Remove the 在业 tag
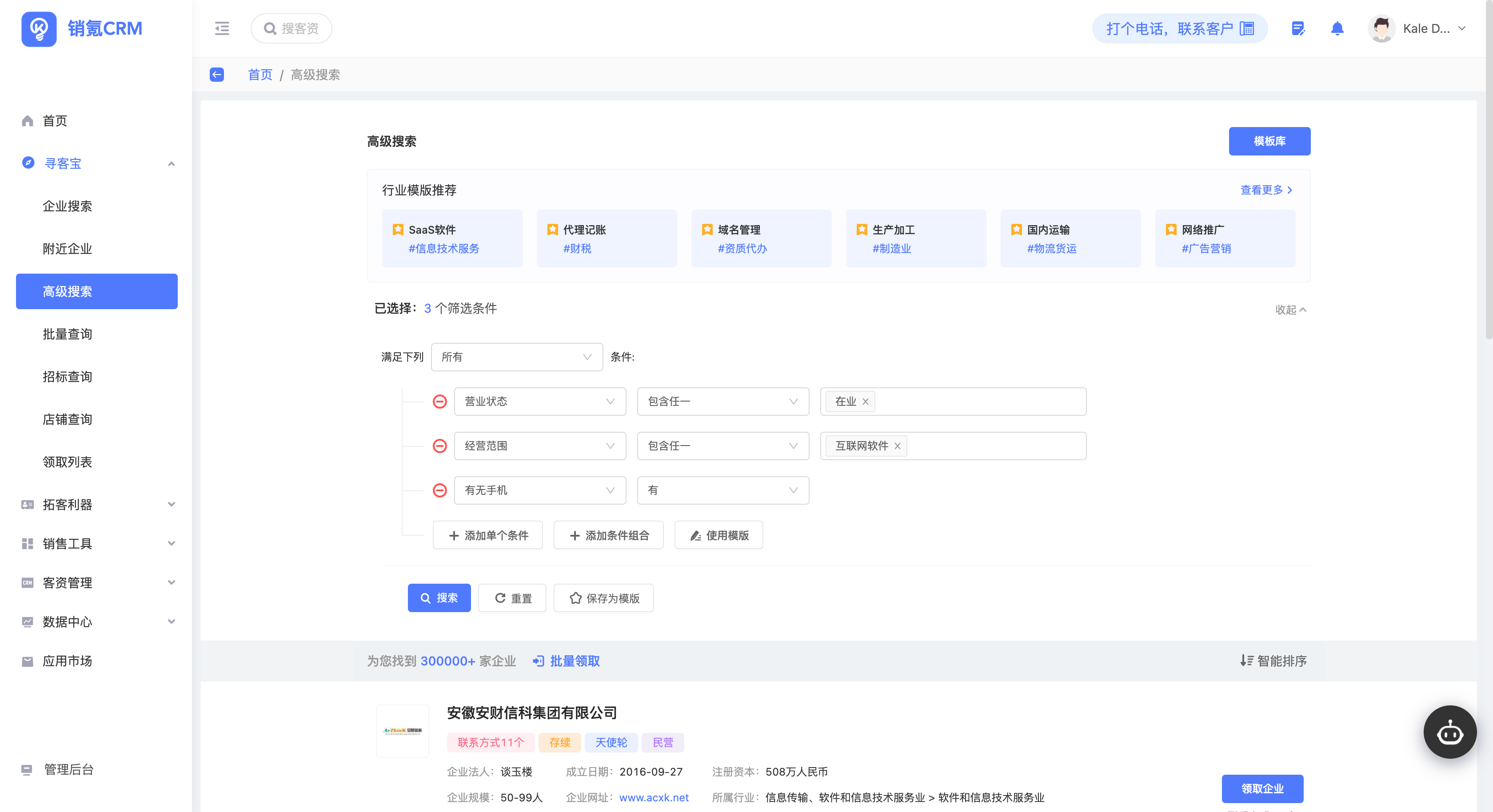The width and height of the screenshot is (1493, 812). click(865, 402)
